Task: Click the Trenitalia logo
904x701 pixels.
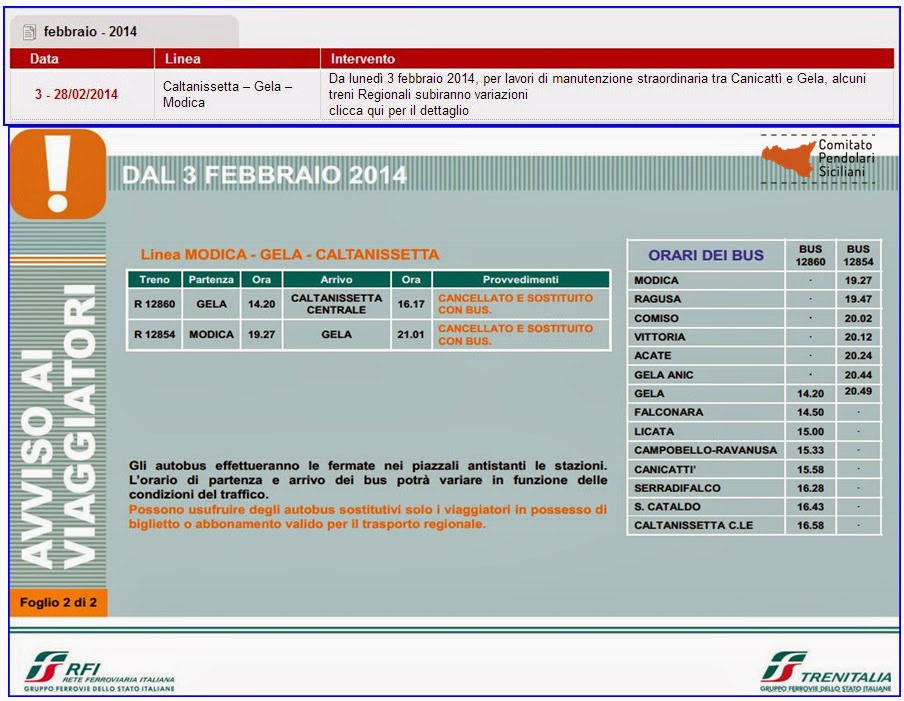Action: 826,672
